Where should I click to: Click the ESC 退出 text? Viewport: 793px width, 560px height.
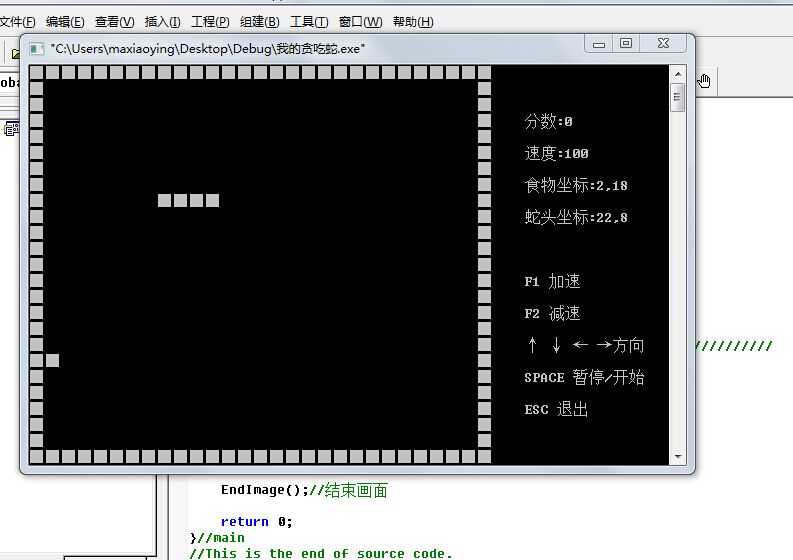click(x=556, y=409)
